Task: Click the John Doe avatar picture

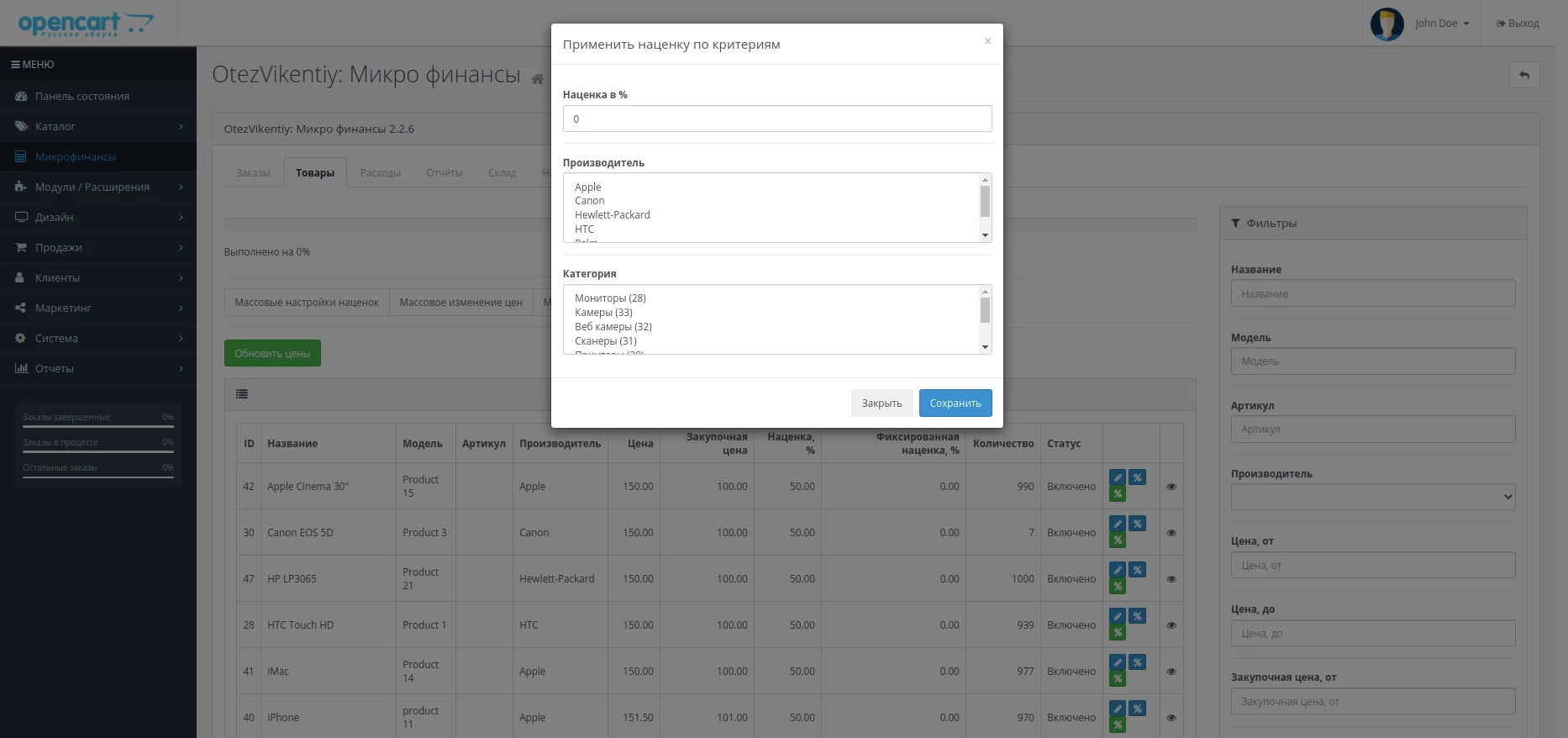Action: pyautogui.click(x=1386, y=24)
